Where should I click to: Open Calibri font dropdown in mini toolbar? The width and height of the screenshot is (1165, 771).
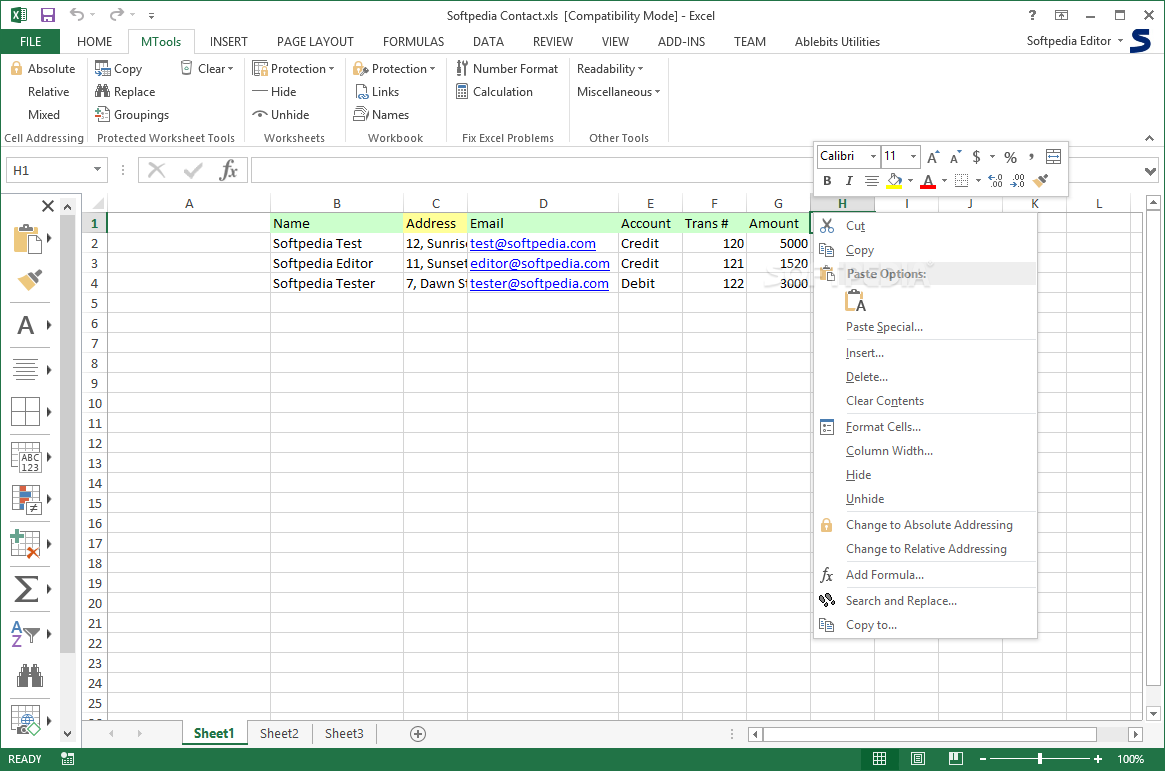(x=873, y=156)
